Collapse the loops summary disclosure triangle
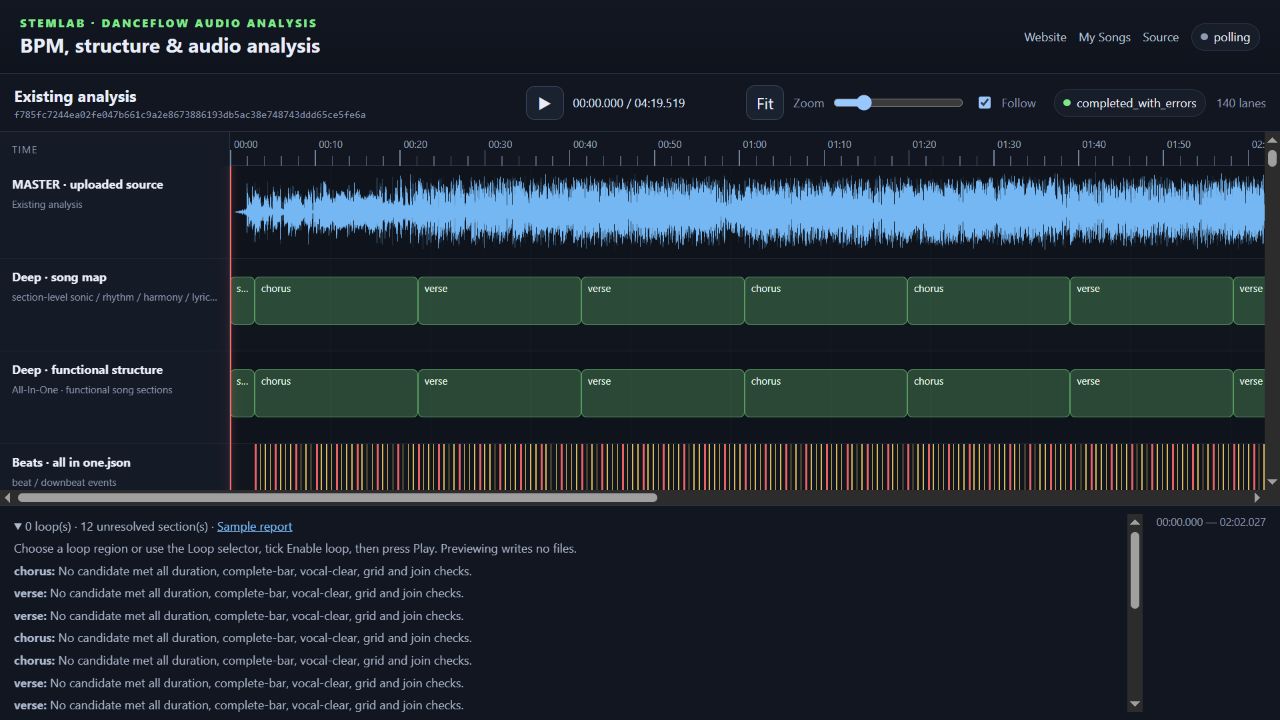The image size is (1280, 720). click(18, 526)
